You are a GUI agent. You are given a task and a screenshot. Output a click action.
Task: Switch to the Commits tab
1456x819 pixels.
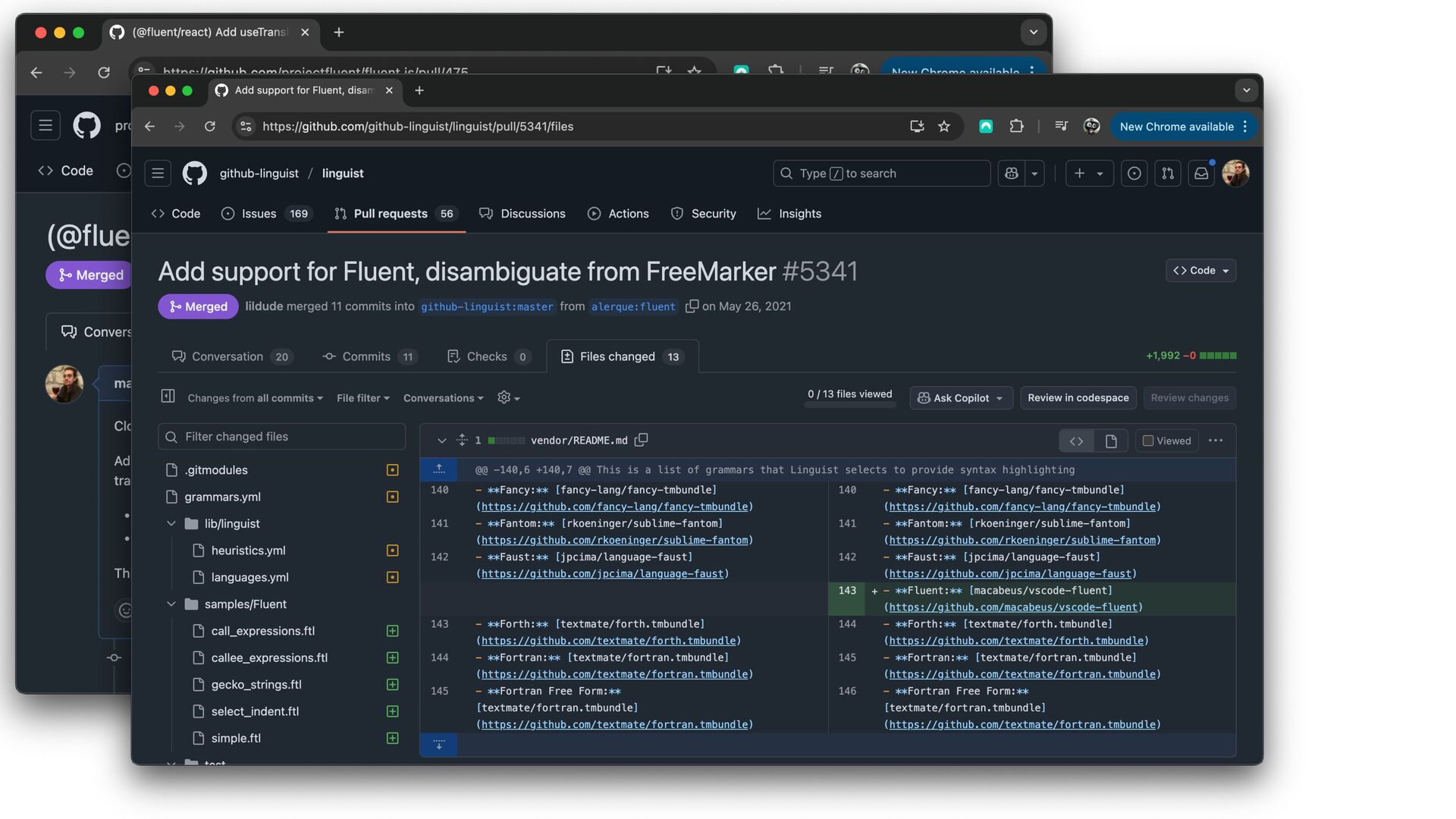coord(367,356)
